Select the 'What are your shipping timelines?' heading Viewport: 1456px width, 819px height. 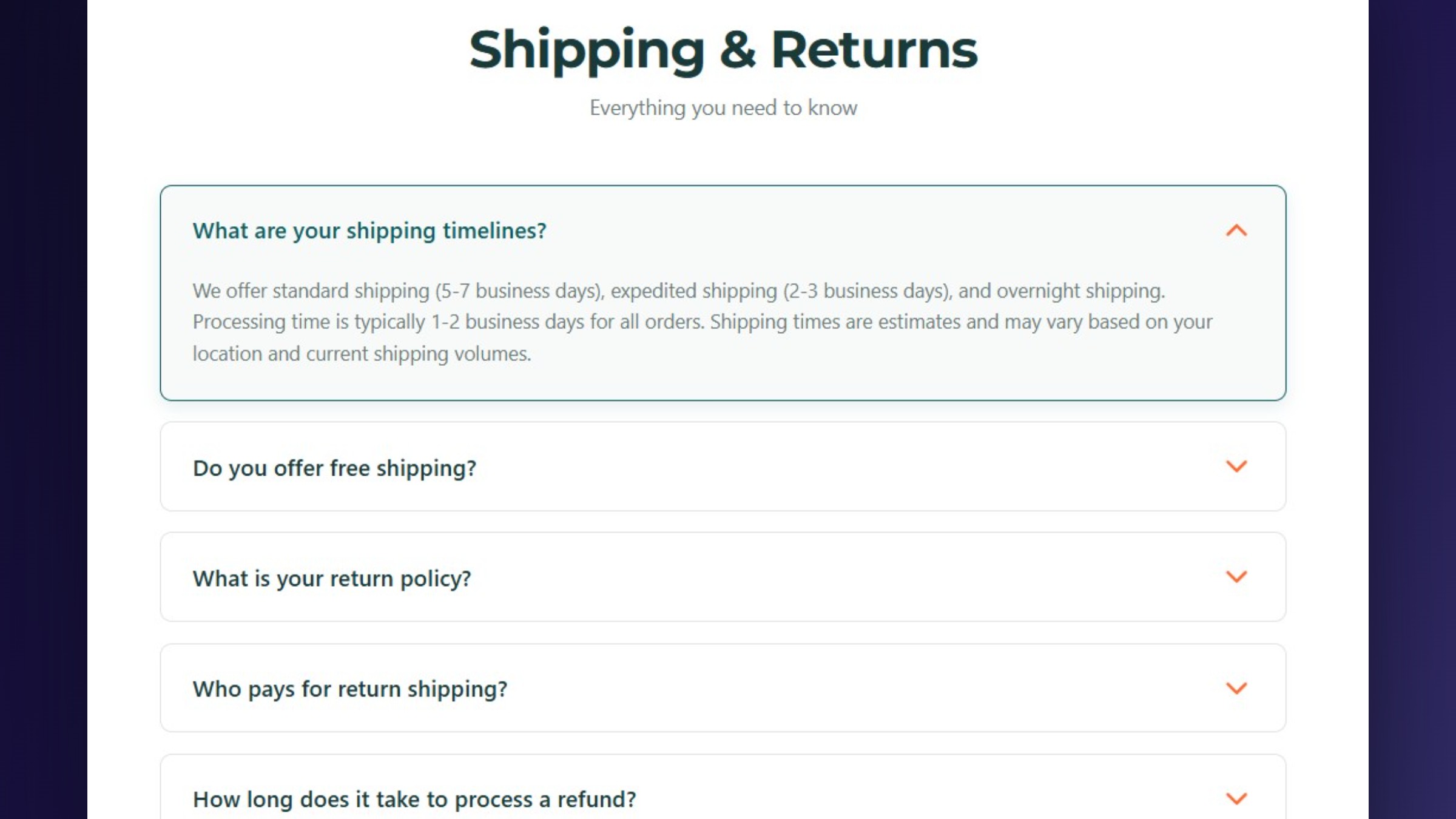369,231
